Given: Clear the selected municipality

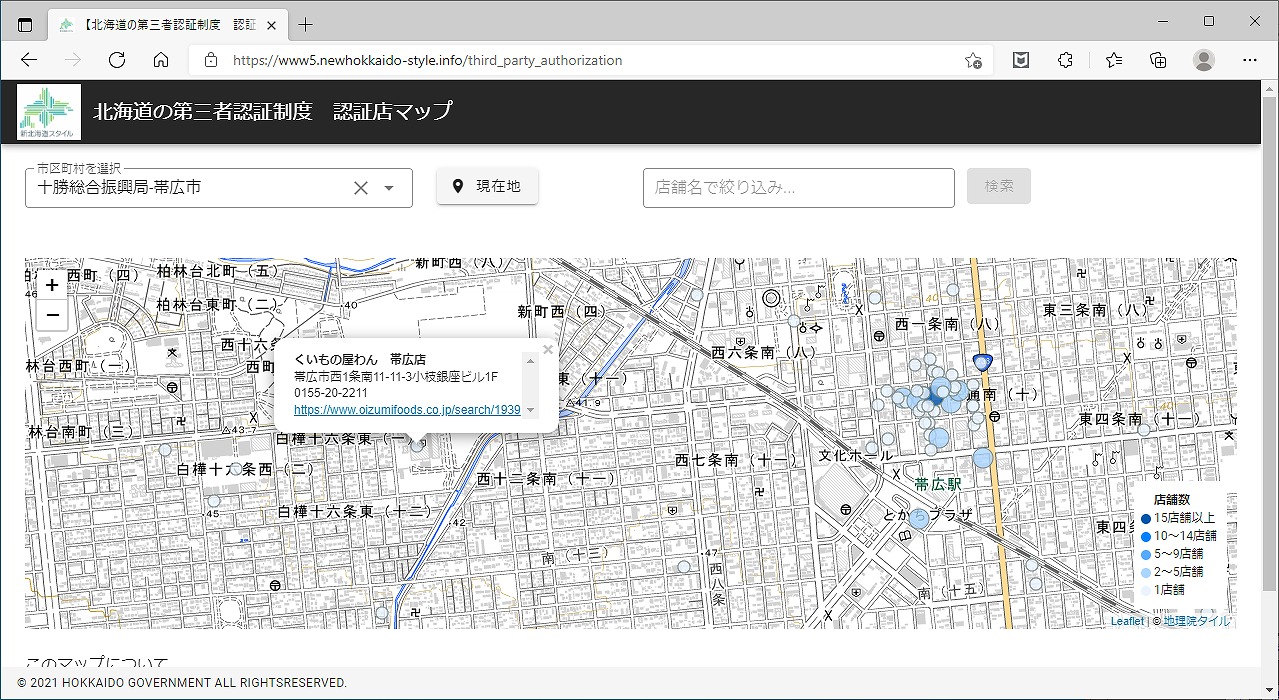Looking at the screenshot, I should coord(361,188).
